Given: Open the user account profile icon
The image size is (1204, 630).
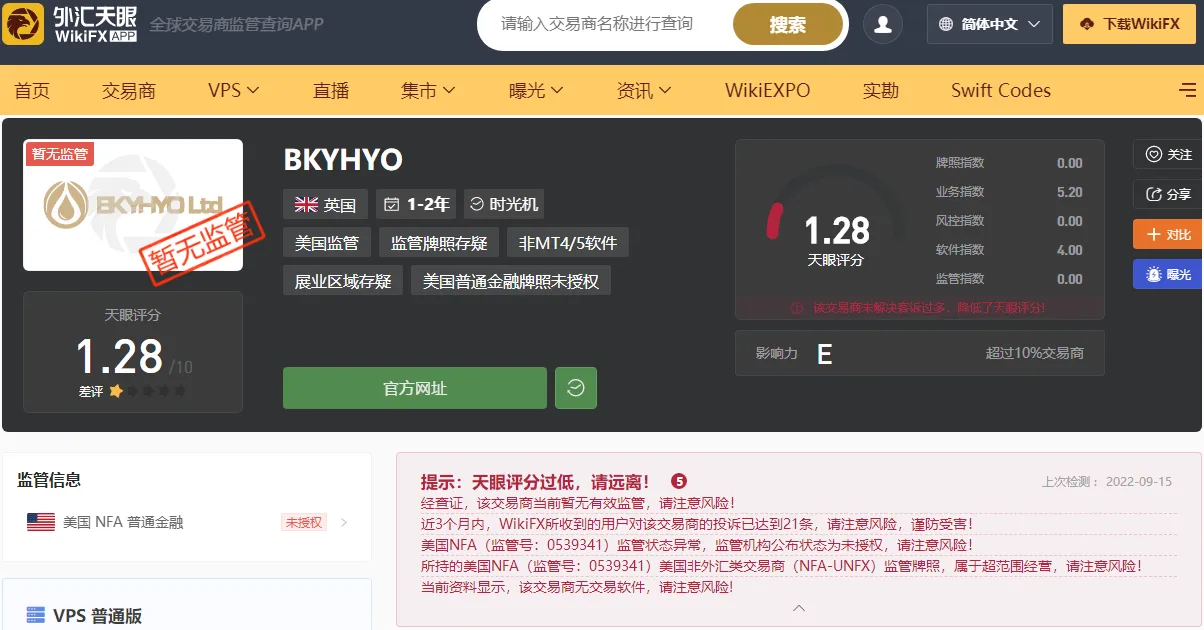Looking at the screenshot, I should pyautogui.click(x=882, y=25).
